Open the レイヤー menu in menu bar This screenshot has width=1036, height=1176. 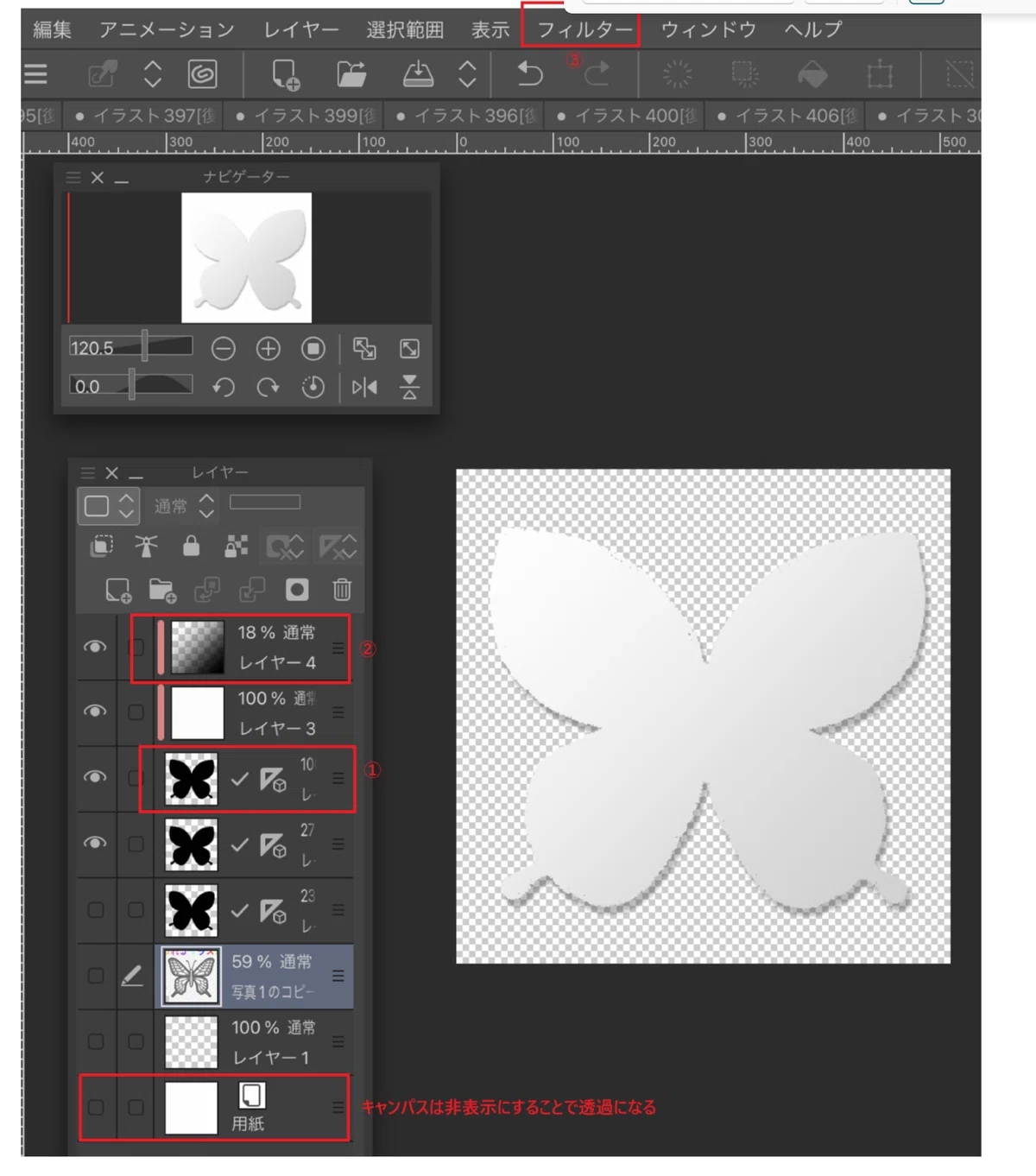tap(301, 29)
